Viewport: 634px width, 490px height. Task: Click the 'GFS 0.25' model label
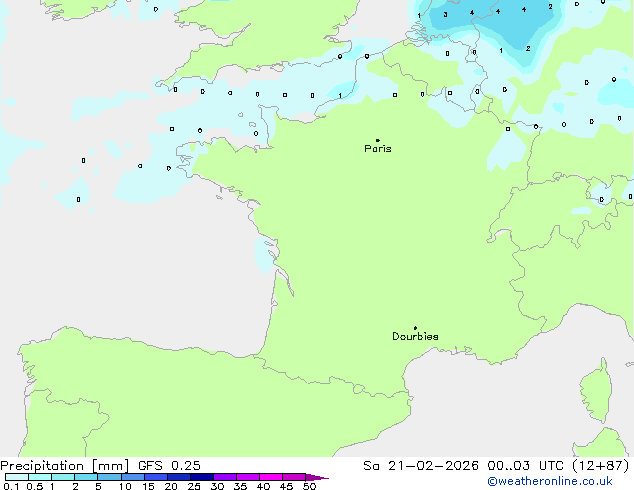pos(169,466)
